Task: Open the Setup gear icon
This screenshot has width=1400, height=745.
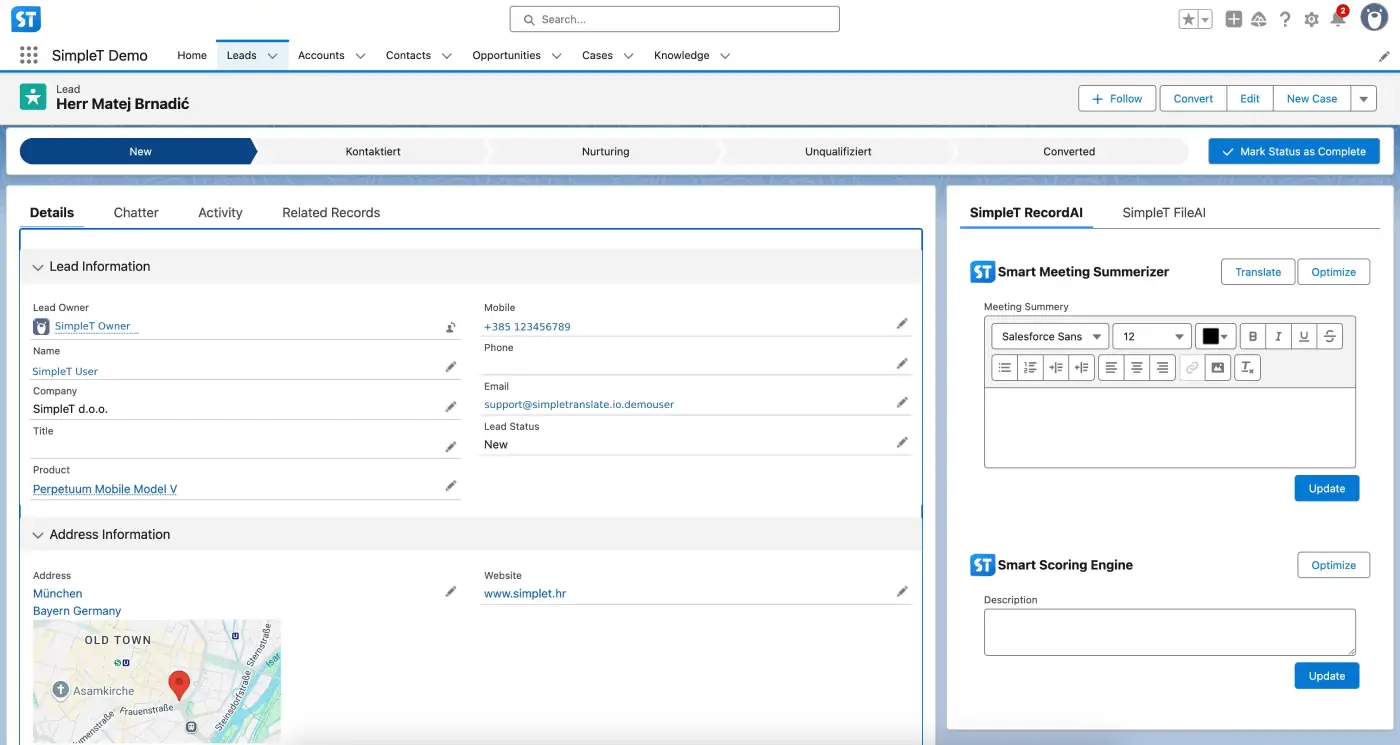Action: click(1311, 19)
